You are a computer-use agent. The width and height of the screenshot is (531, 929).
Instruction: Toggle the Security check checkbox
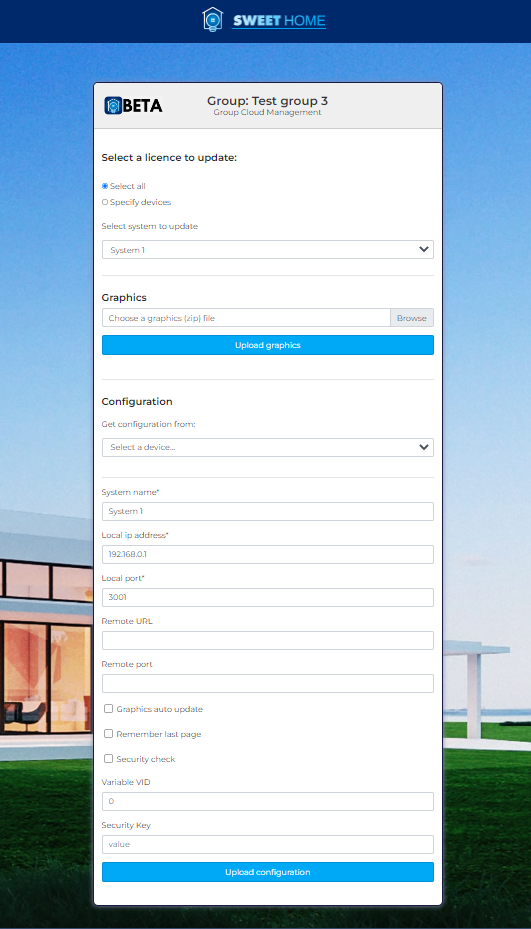point(108,758)
